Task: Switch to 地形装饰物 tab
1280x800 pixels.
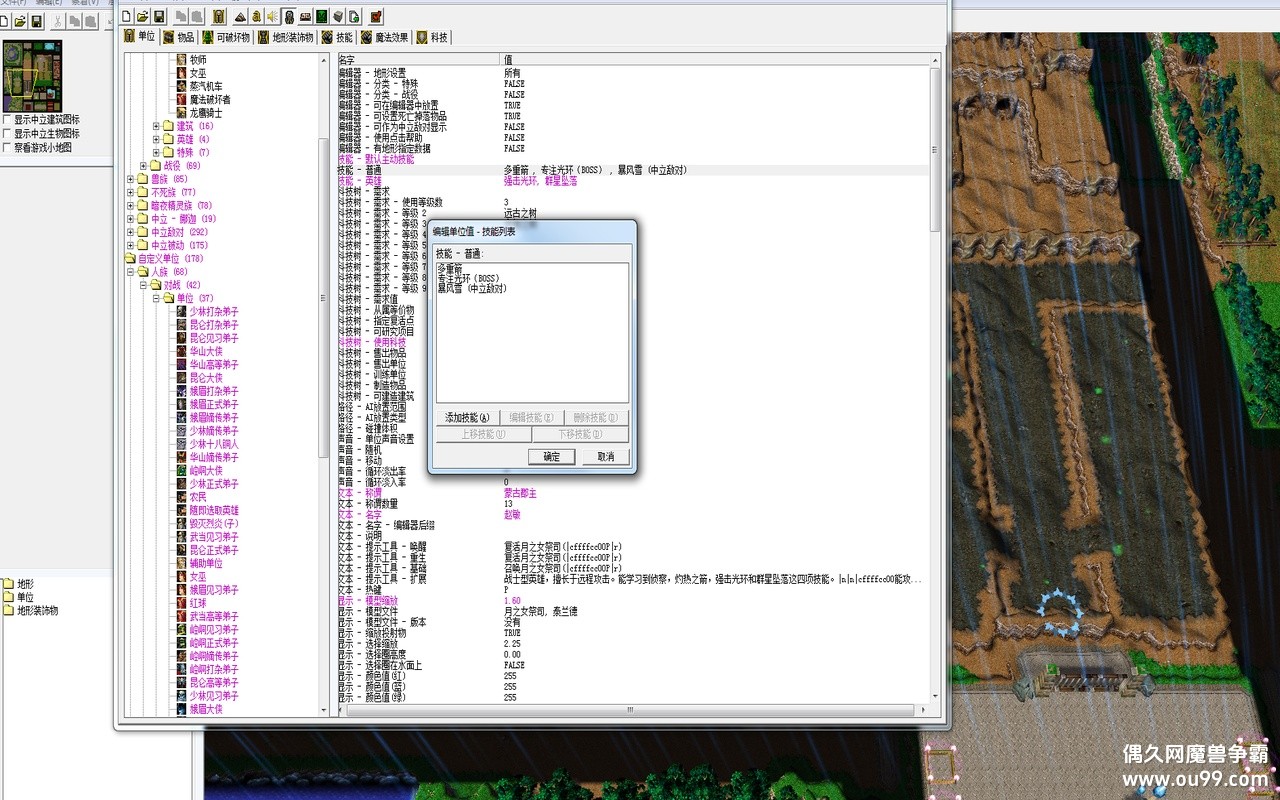Action: click(287, 37)
